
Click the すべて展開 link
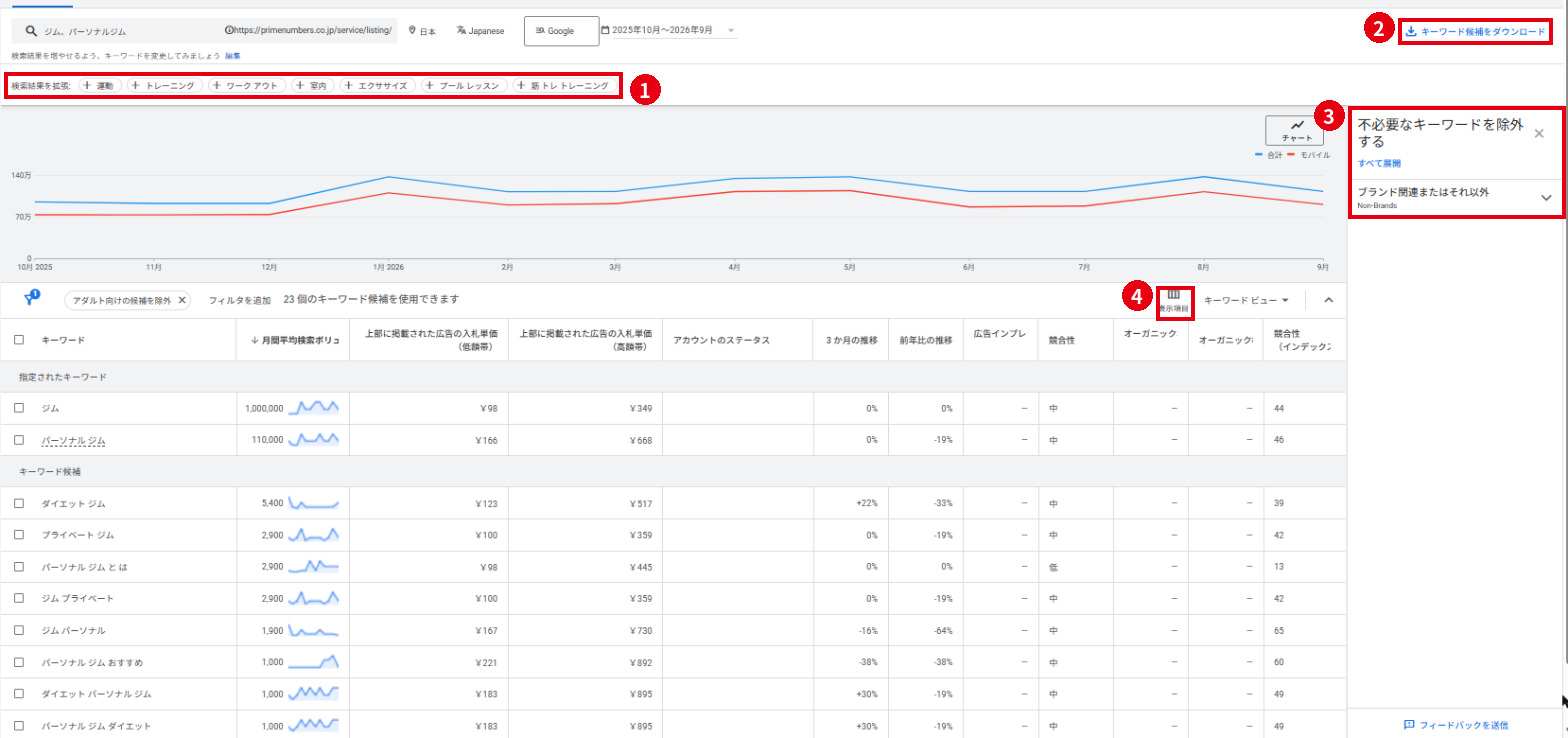[x=1379, y=162]
